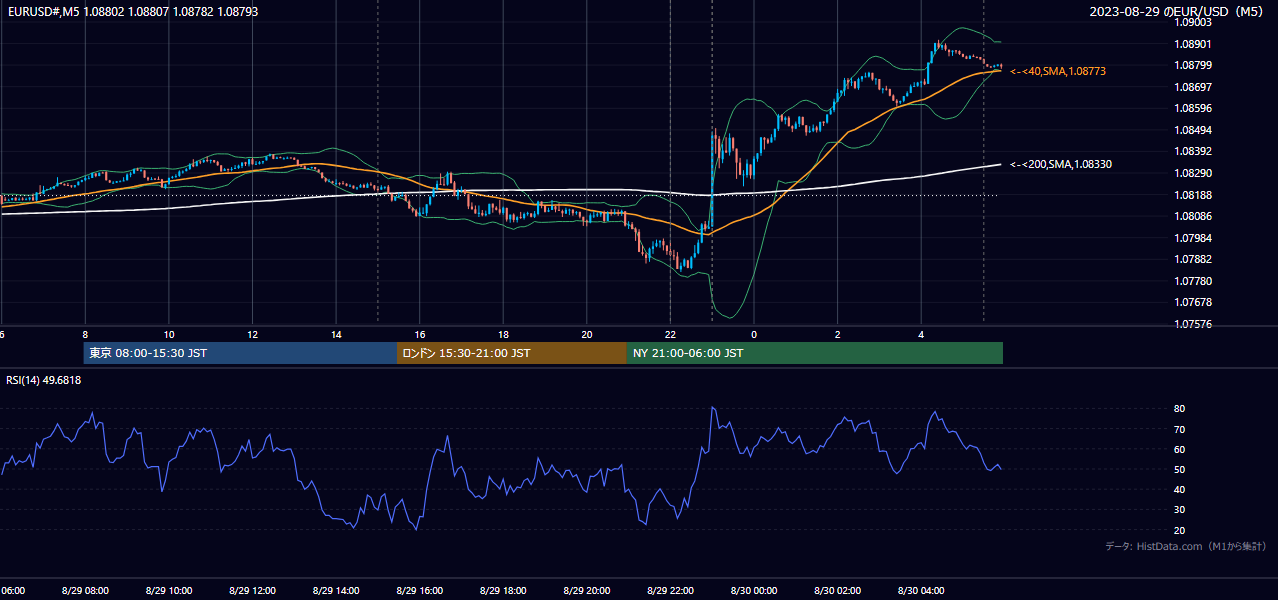Click the 8/29 18:00 date label
1278x600 pixels.
[502, 590]
